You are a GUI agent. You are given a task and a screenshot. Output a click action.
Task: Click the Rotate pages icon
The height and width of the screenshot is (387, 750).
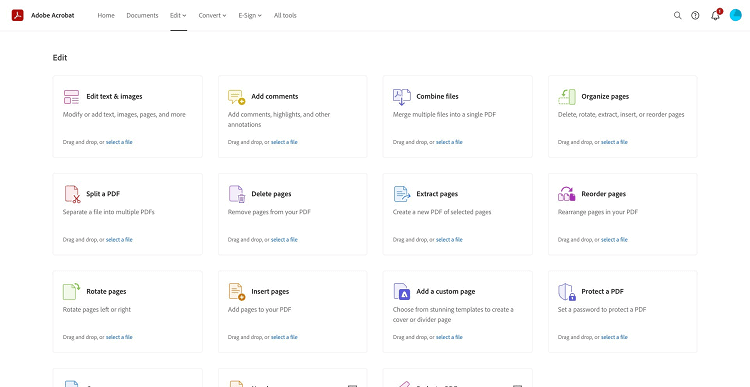pyautogui.click(x=71, y=291)
